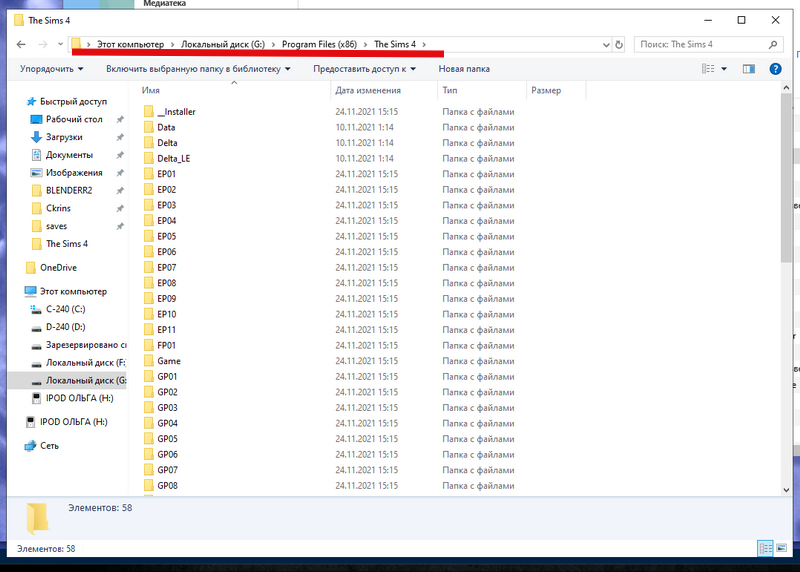Open Help with the question mark icon
The width and height of the screenshot is (800, 572).
775,69
